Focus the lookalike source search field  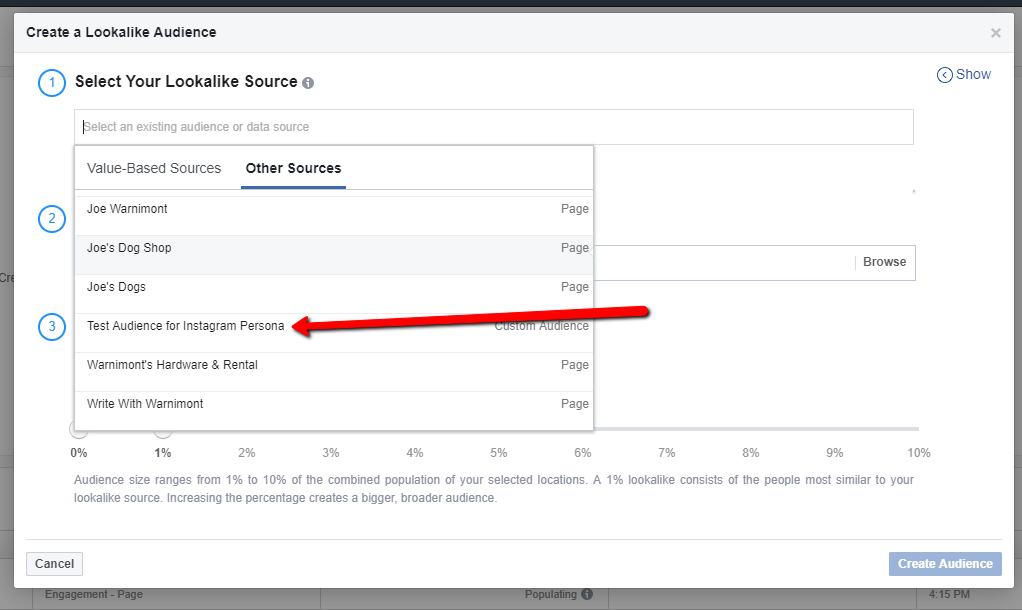coord(493,127)
